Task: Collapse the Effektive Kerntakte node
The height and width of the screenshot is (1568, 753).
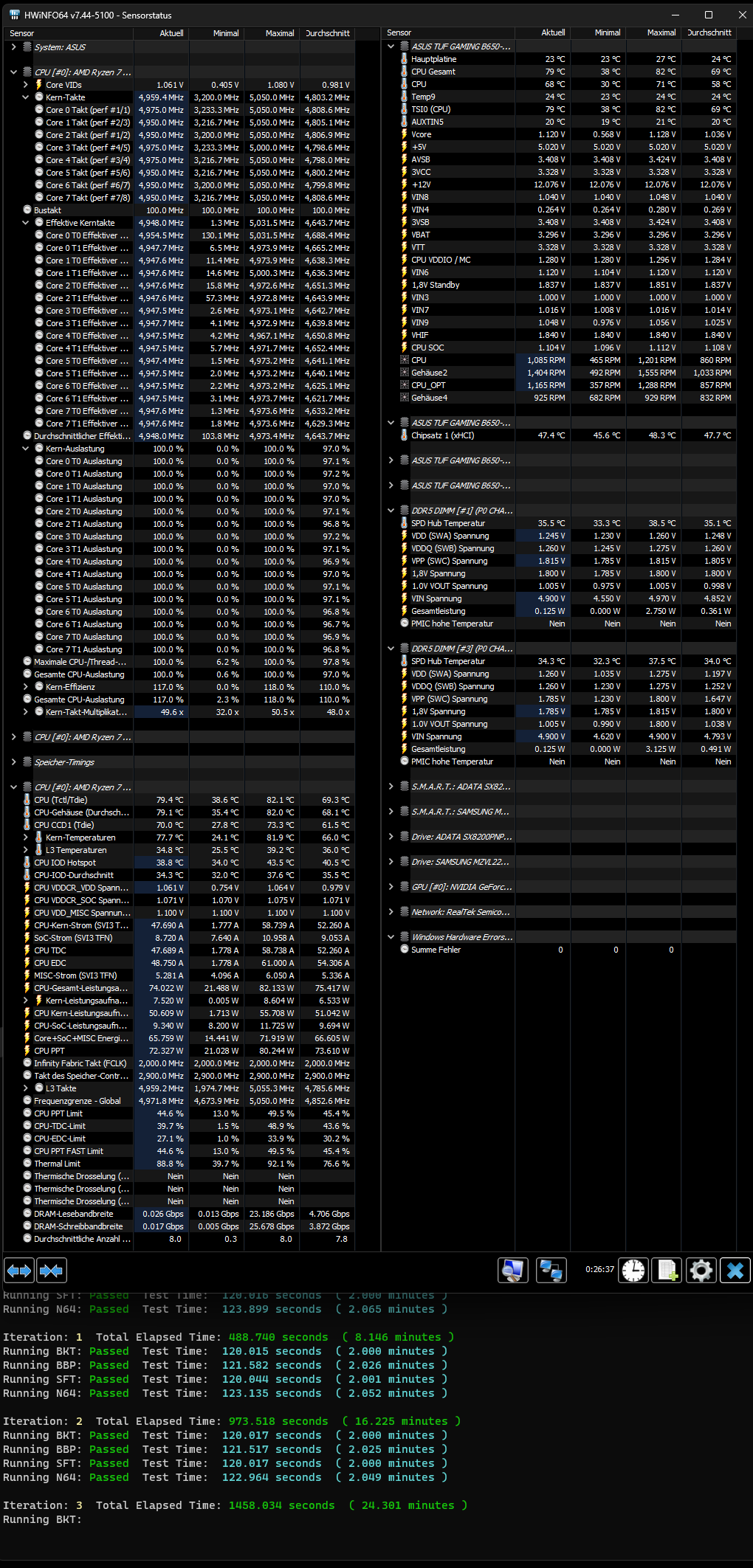Action: coord(26,223)
